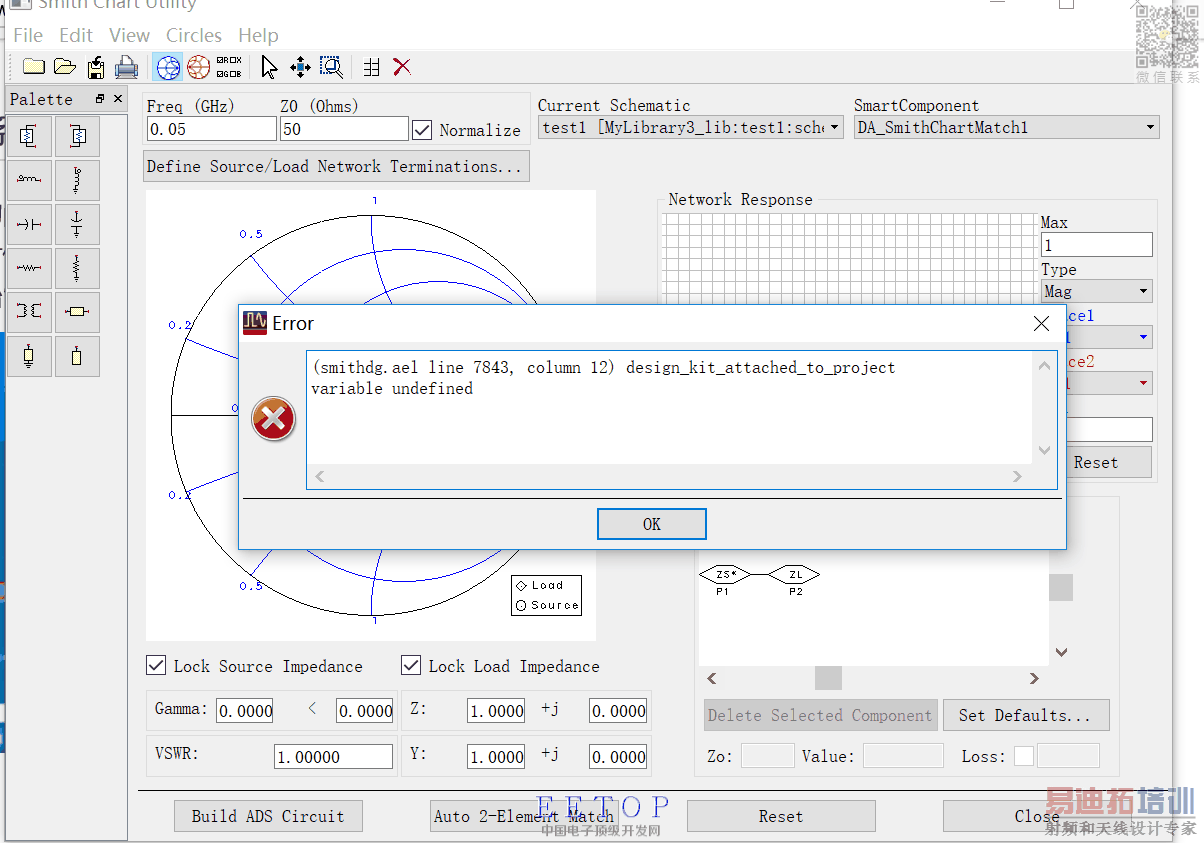Viewport: 1204px width, 843px height.
Task: Click the Z0 (Ohms) input field
Action: click(344, 129)
